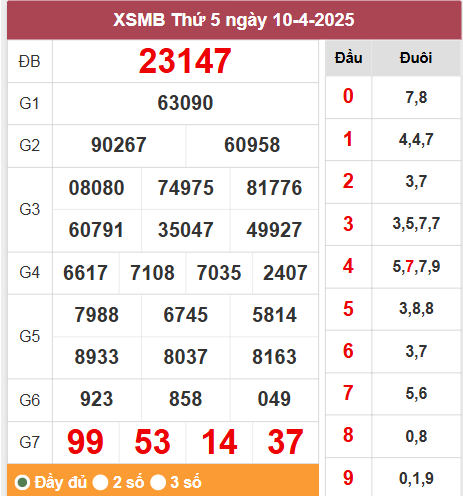The height and width of the screenshot is (496, 463).
Task: Click the Đầu column header
Action: [348, 58]
